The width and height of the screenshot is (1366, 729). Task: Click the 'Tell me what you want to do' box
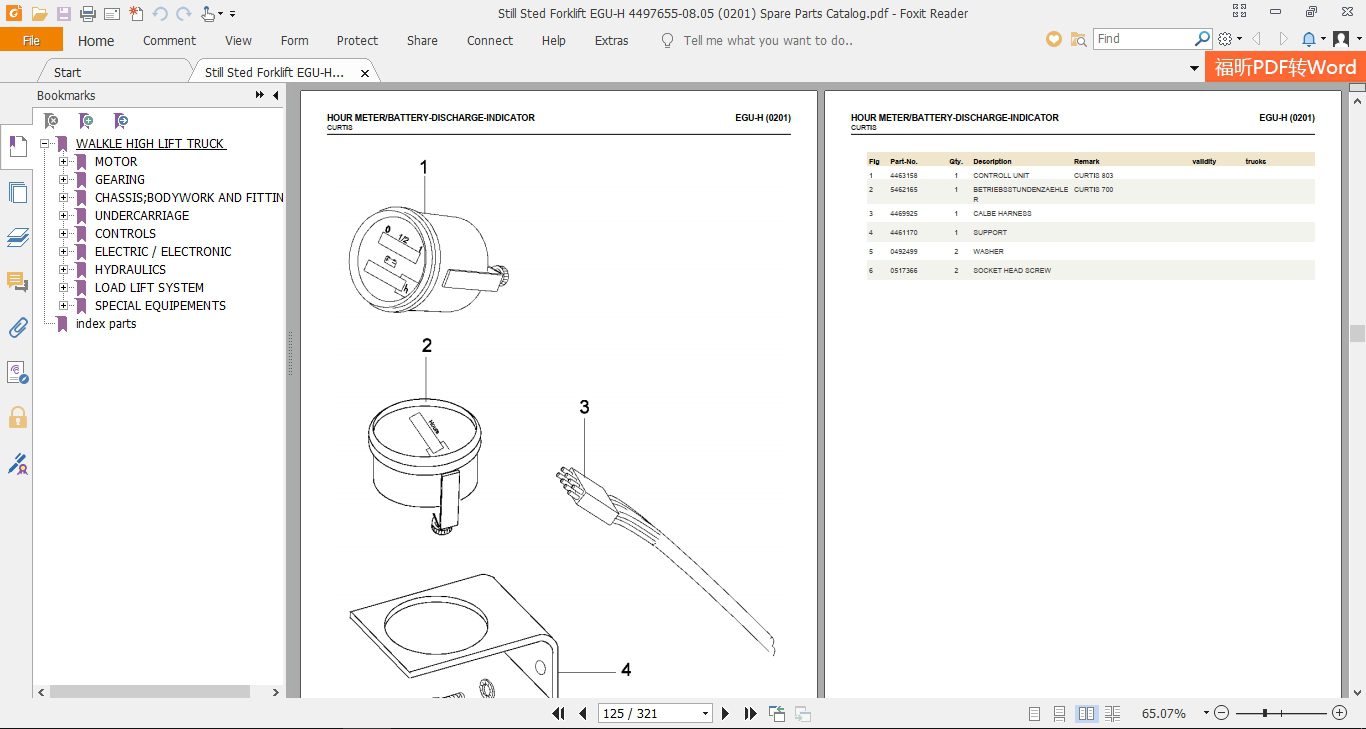(x=767, y=41)
